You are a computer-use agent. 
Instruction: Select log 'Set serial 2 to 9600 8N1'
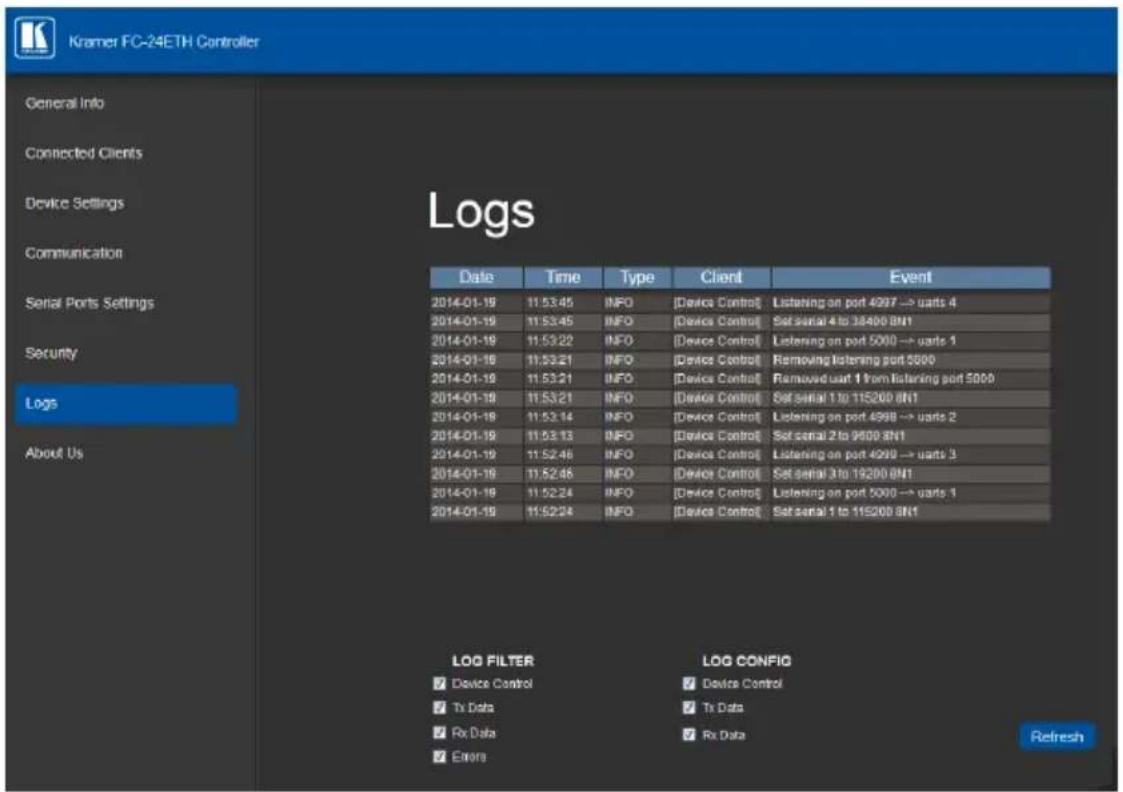pyautogui.click(x=740, y=435)
